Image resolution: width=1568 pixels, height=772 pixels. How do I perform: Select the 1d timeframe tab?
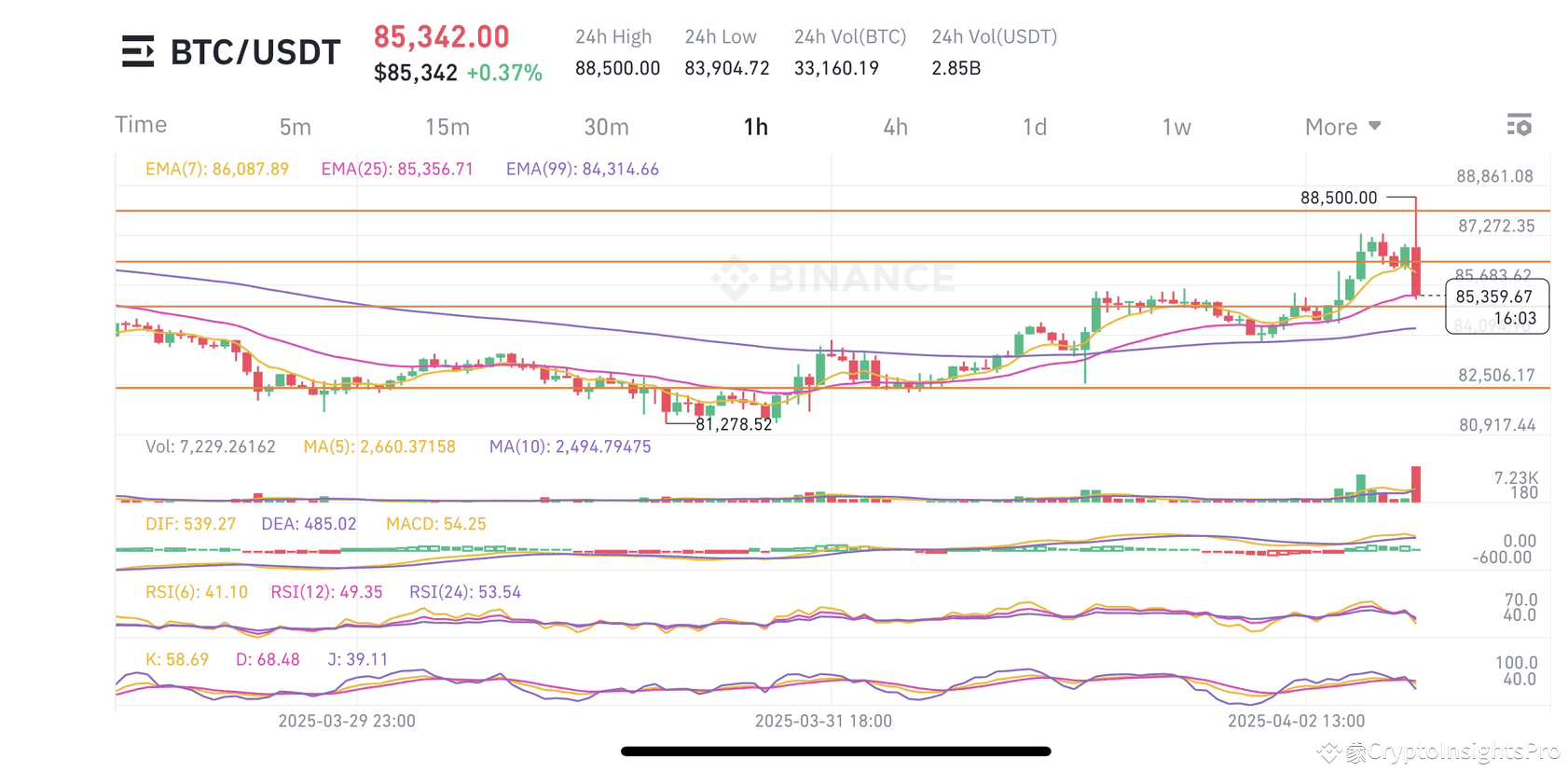[1035, 127]
